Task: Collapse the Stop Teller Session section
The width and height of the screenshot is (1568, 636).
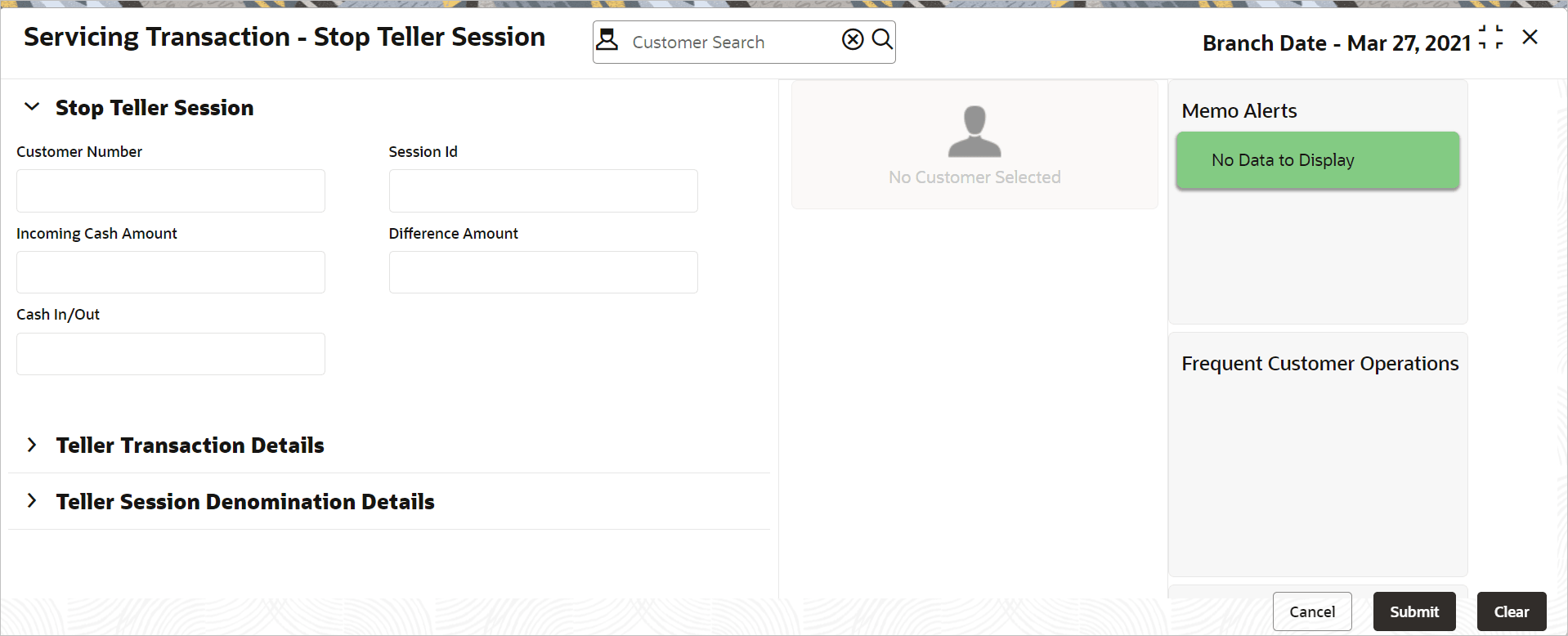Action: pos(32,107)
